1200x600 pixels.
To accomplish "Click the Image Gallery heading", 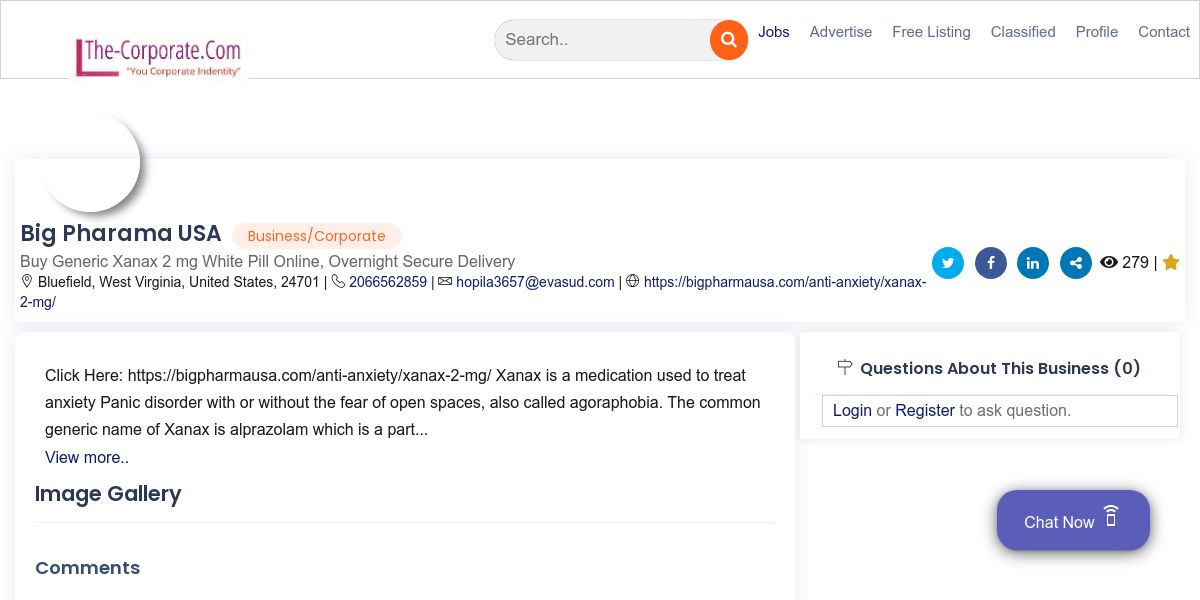I will click(108, 494).
